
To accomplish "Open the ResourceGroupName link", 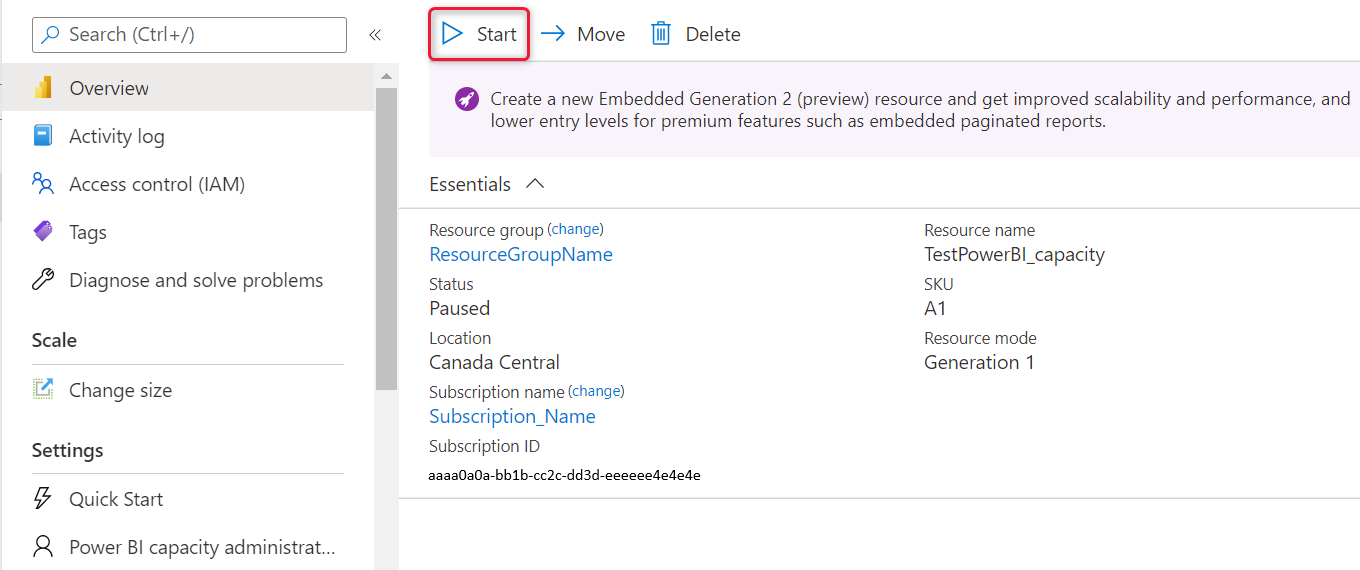I will click(x=520, y=254).
